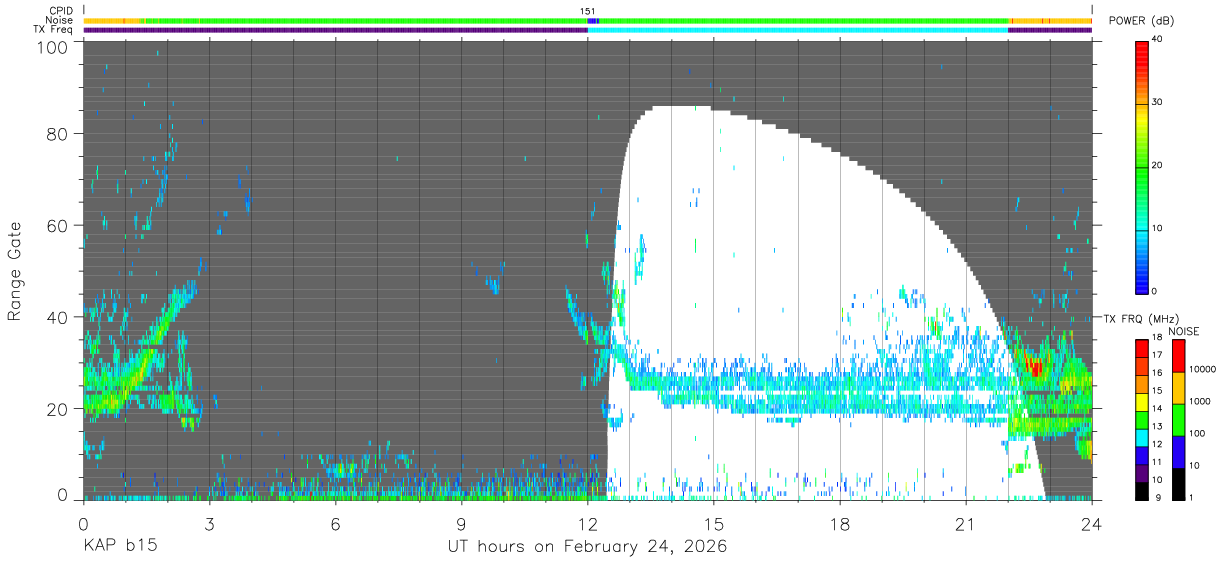This screenshot has width=1228, height=567.
Task: Click the KAP b15 beam label
Action: pos(119,547)
